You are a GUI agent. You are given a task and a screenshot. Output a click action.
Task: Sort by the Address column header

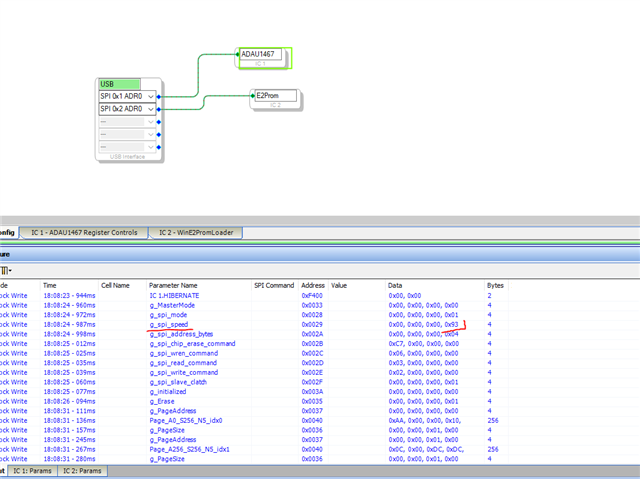coord(313,285)
